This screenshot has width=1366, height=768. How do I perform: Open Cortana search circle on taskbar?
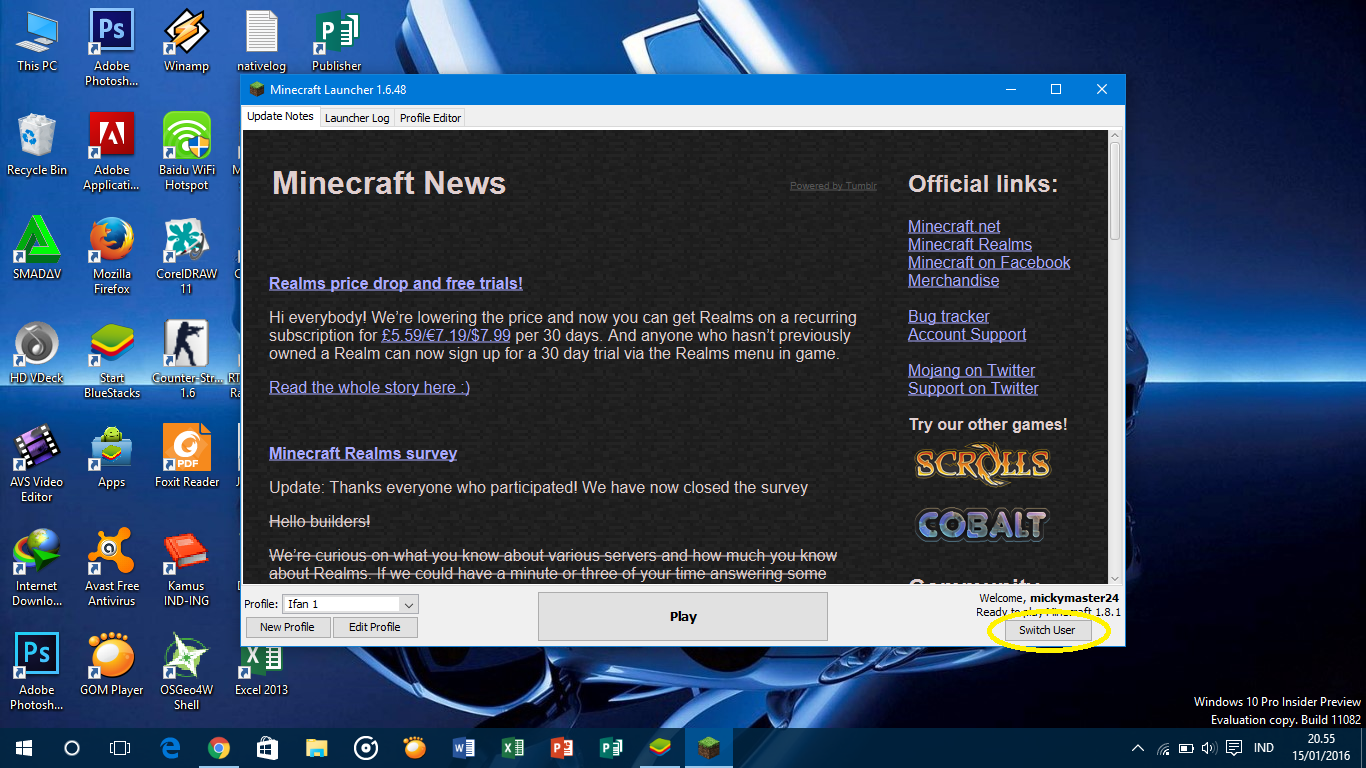click(x=72, y=748)
